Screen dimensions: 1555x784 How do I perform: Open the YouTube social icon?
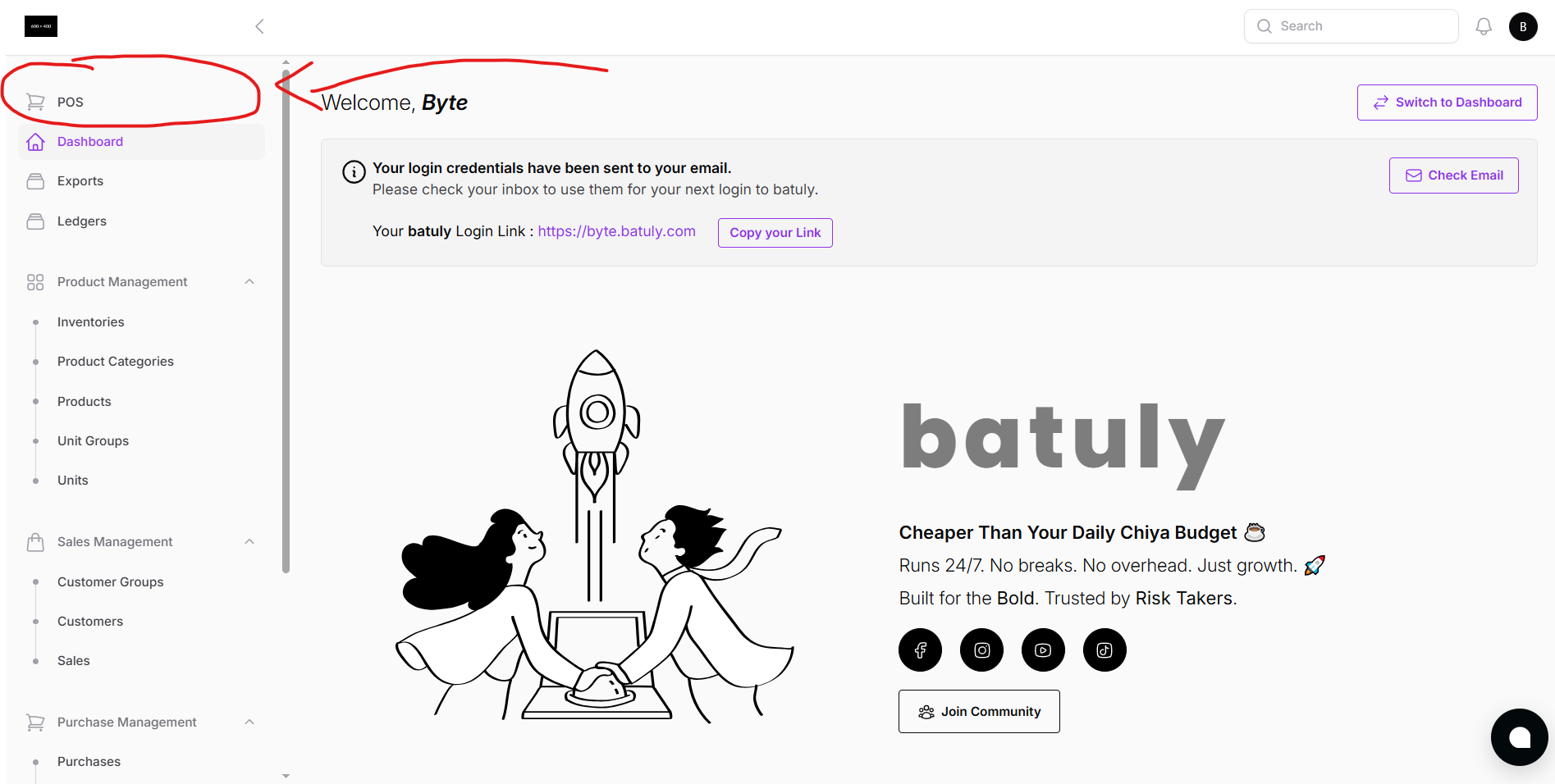1043,650
